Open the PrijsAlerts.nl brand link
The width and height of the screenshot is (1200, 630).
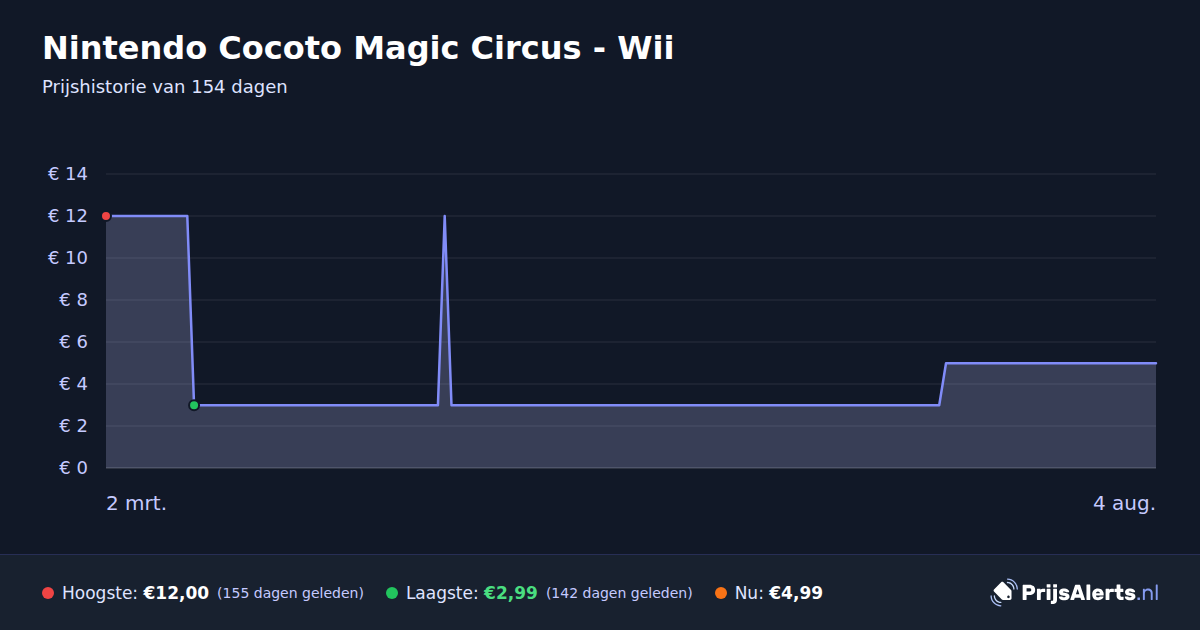click(x=1075, y=593)
